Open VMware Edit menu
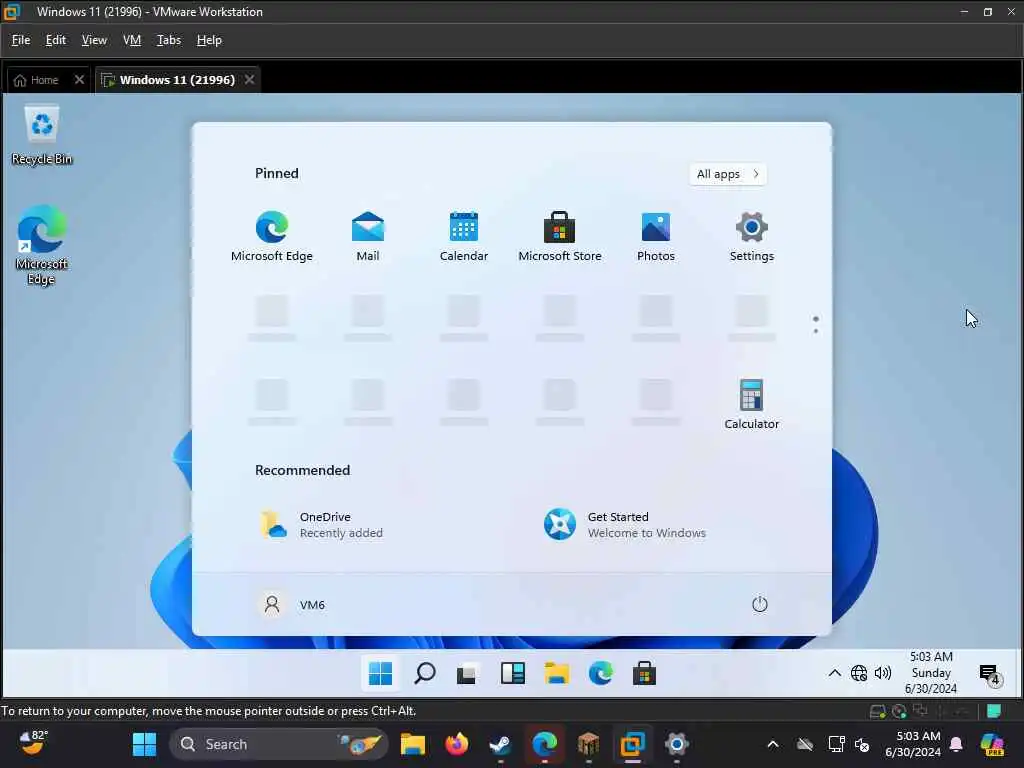The image size is (1024, 768). click(x=56, y=40)
